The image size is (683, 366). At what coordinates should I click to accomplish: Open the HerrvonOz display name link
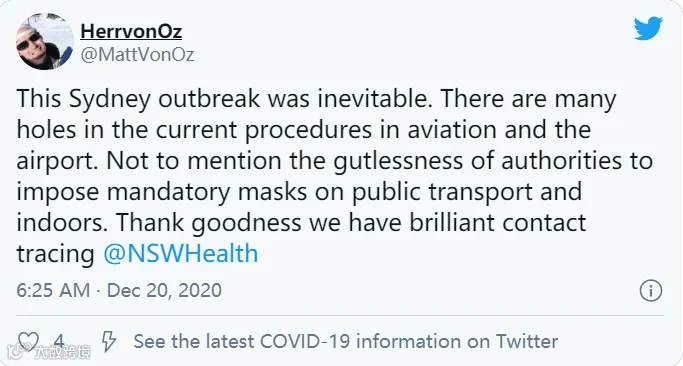[131, 31]
